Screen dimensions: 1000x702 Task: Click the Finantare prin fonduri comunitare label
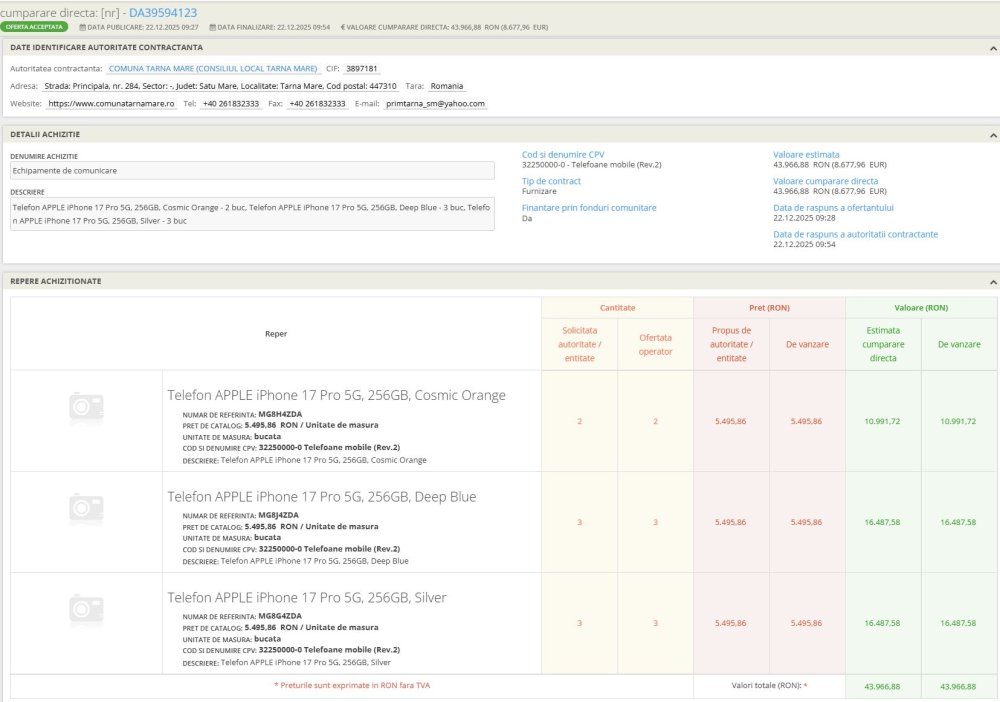tap(589, 208)
